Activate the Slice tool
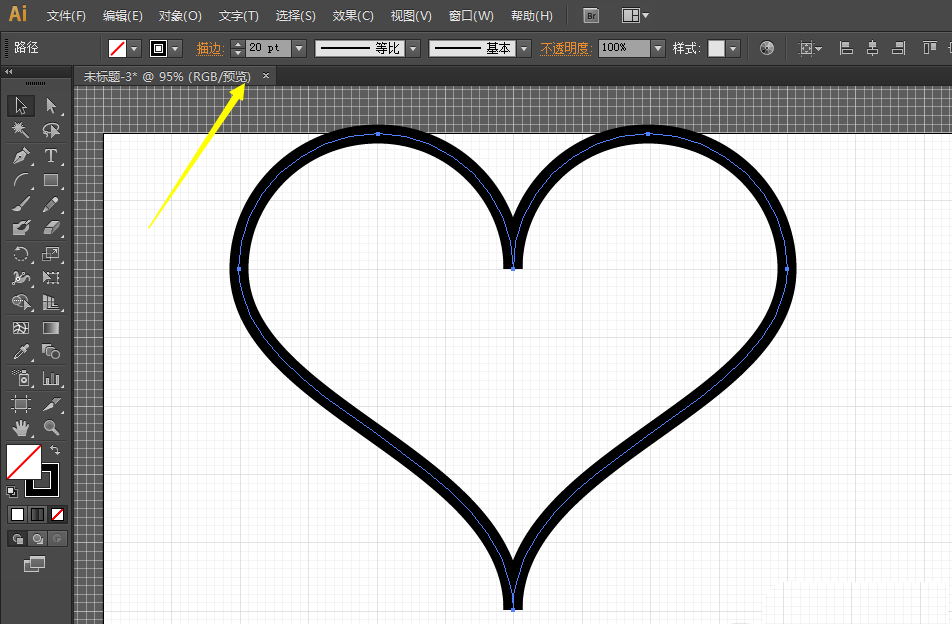 tap(51, 404)
